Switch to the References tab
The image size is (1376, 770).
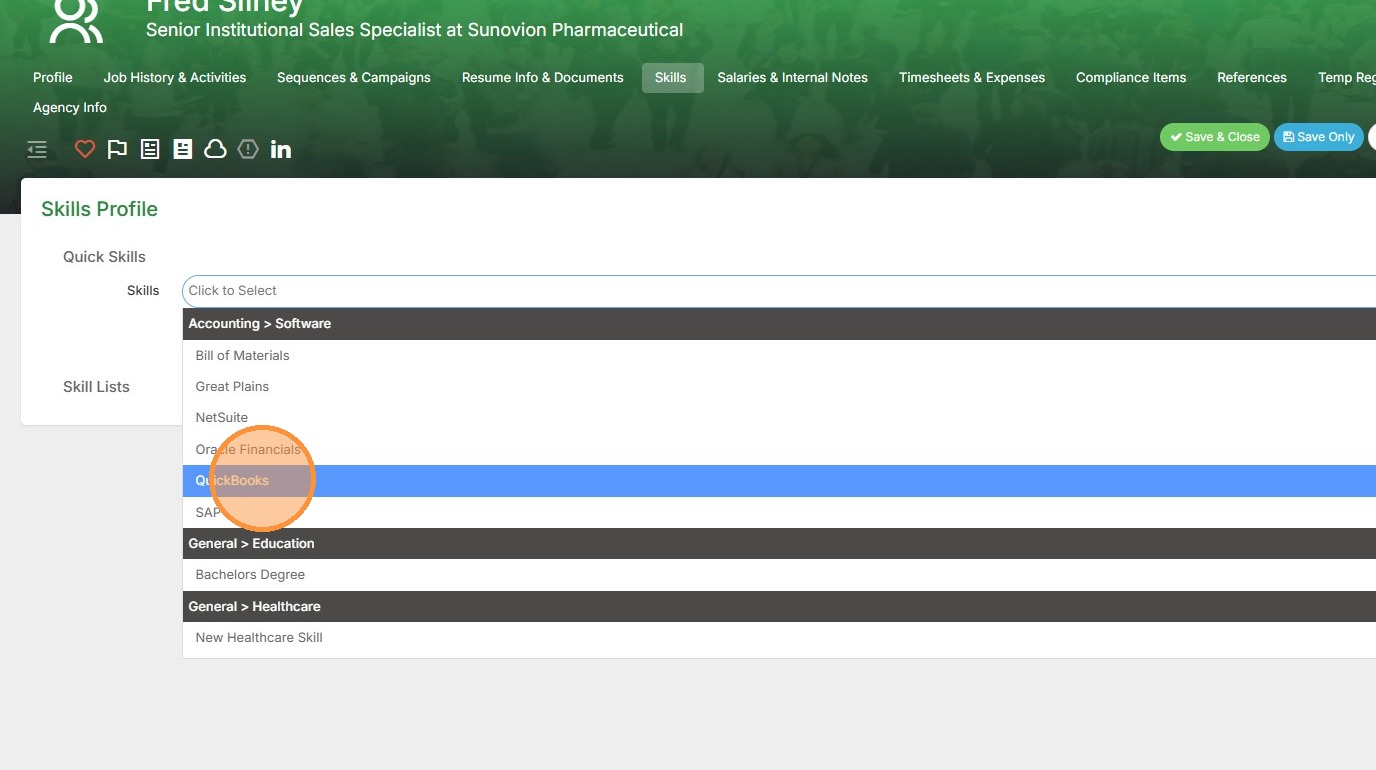tap(1252, 77)
